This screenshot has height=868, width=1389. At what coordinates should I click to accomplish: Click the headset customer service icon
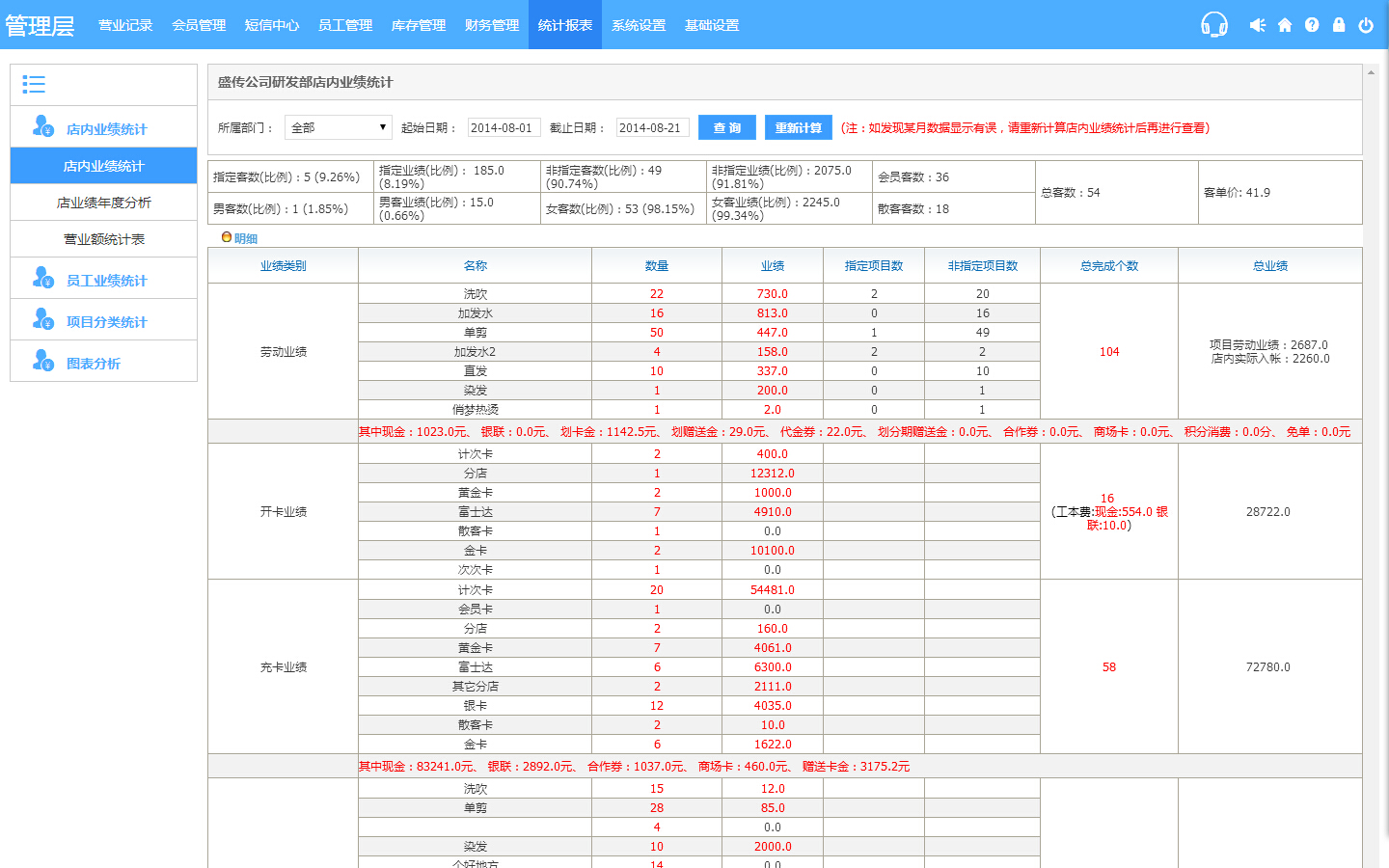pyautogui.click(x=1213, y=25)
